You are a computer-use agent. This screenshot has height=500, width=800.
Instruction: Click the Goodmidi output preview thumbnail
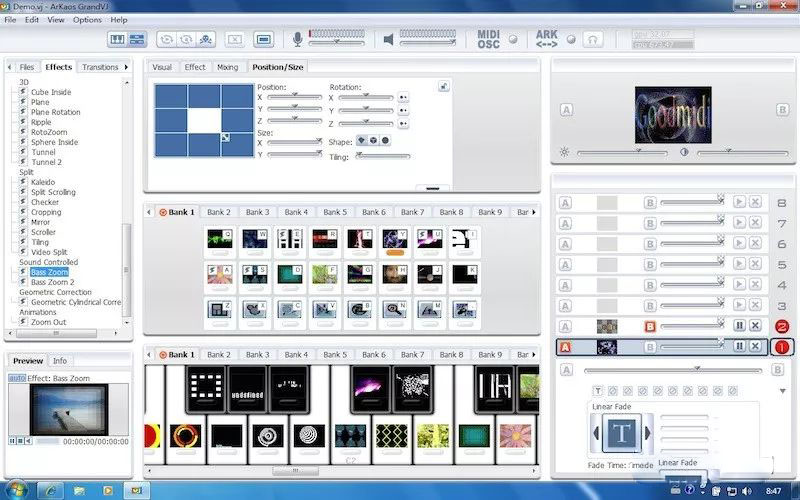(x=673, y=115)
